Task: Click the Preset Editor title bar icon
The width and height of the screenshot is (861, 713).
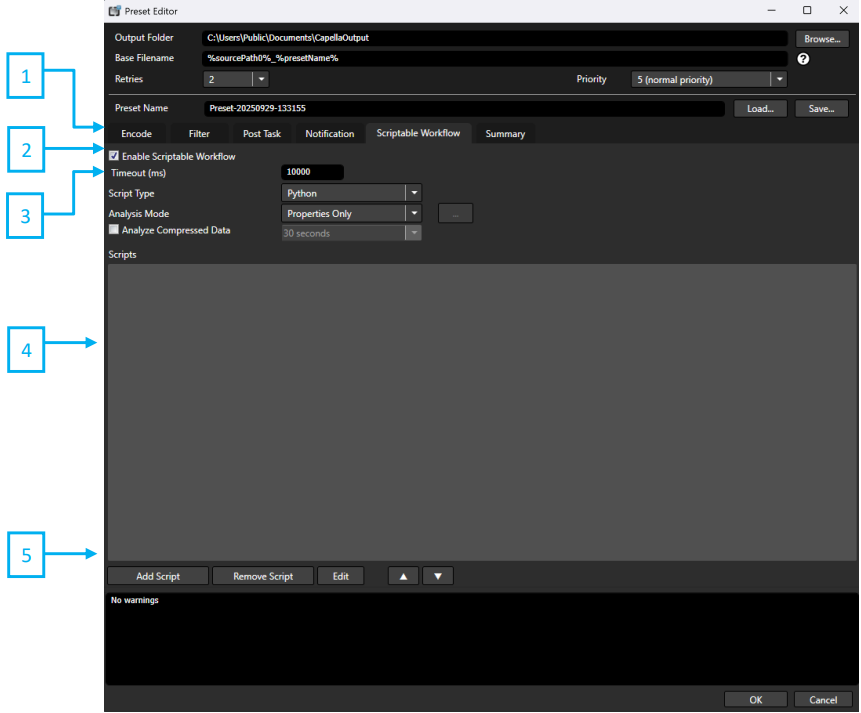Action: click(113, 10)
